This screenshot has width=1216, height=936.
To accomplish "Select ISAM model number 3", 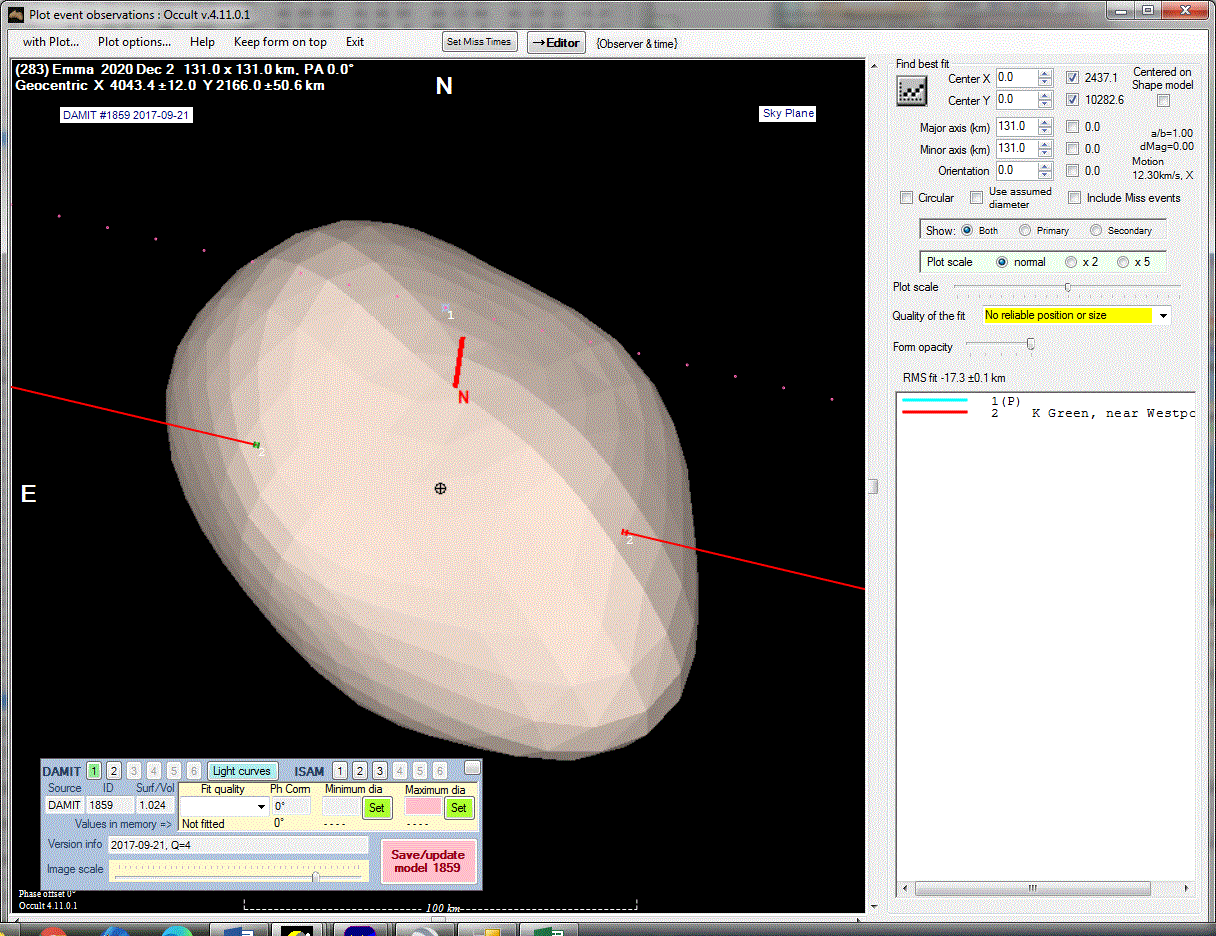I will (x=380, y=771).
